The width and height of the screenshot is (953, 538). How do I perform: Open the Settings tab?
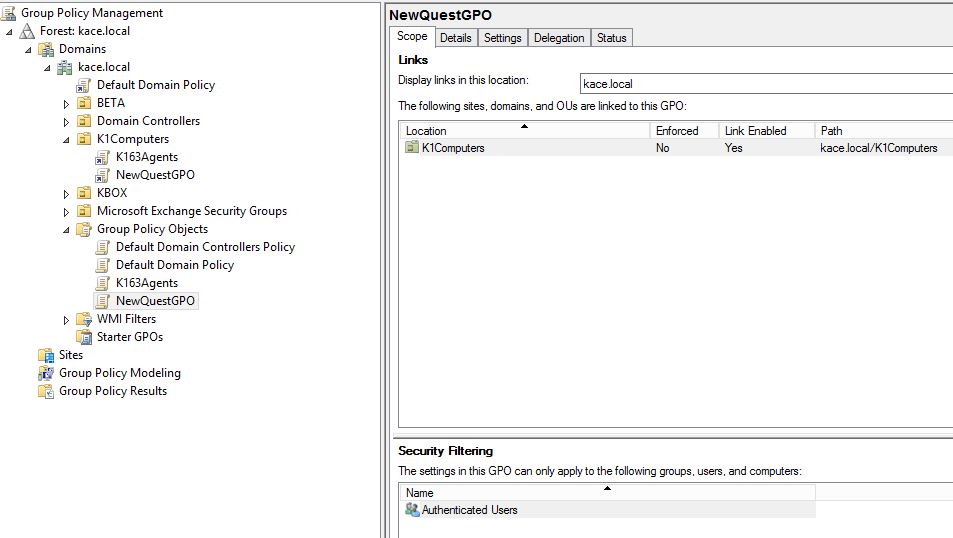tap(503, 38)
